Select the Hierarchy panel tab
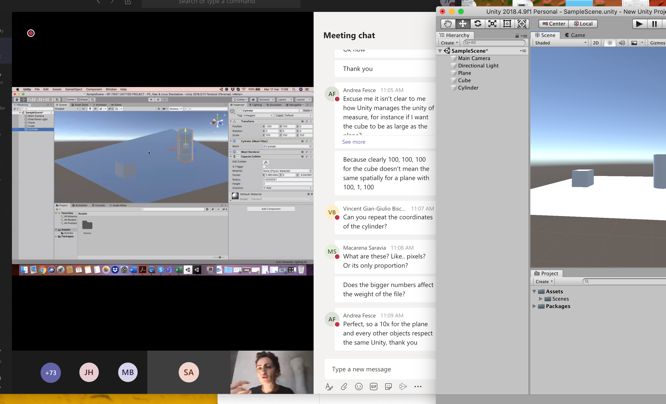 (x=454, y=35)
